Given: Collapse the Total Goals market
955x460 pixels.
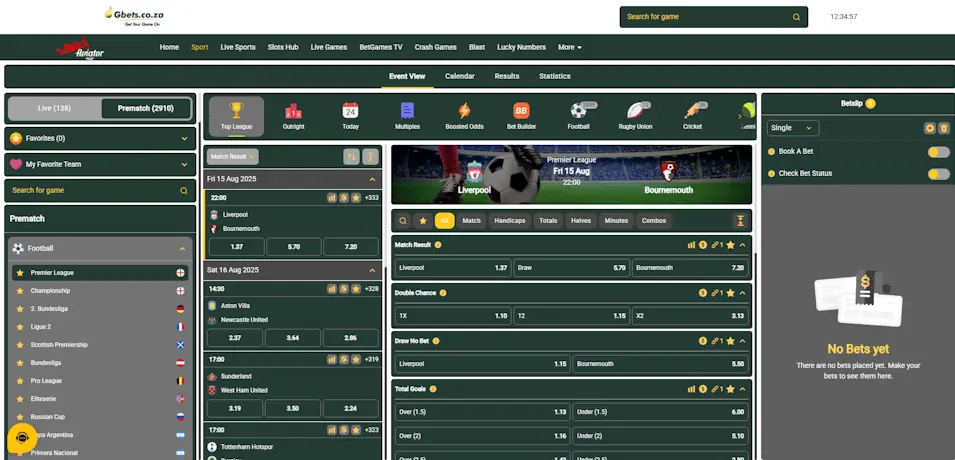Looking at the screenshot, I should (742, 389).
